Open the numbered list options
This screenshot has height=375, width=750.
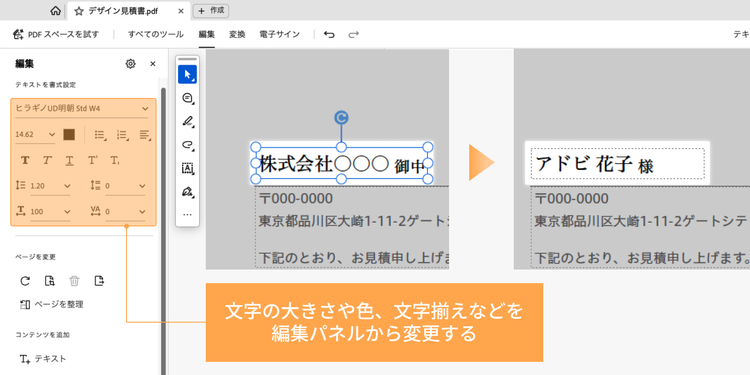122,135
